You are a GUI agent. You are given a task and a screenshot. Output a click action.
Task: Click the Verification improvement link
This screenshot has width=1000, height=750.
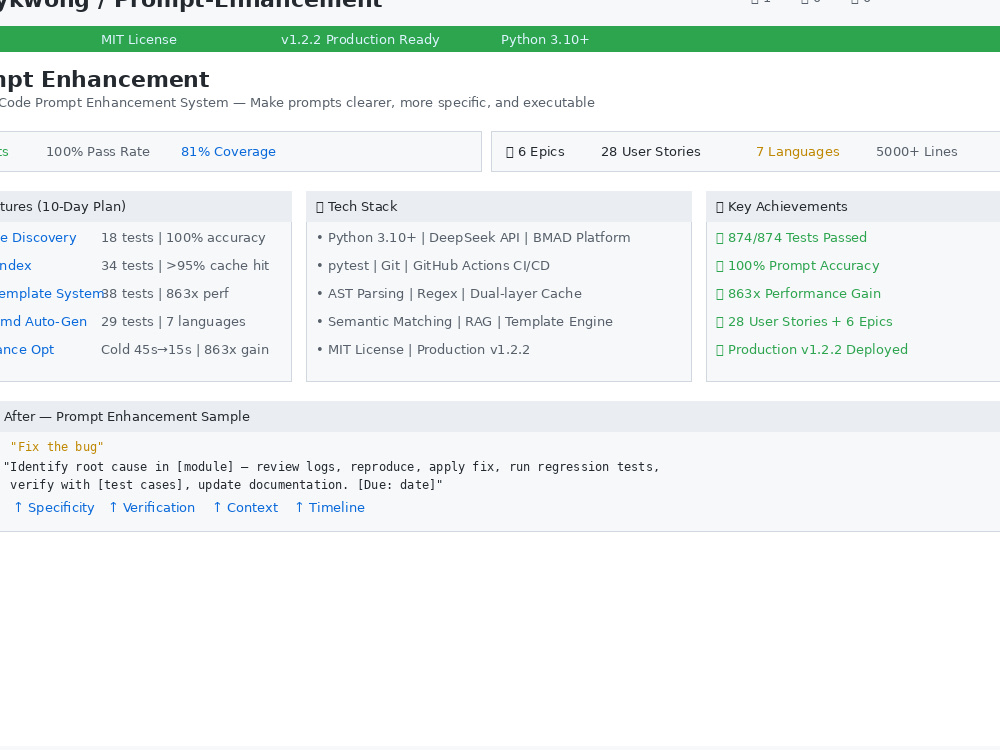pos(152,508)
